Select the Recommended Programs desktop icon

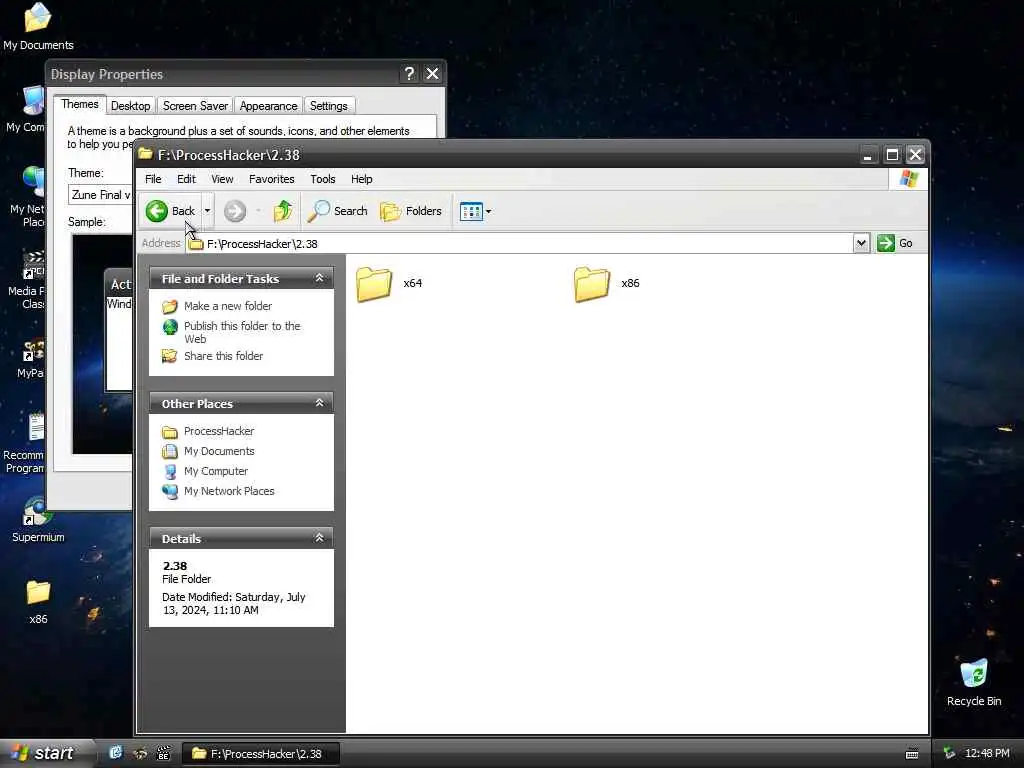pos(25,443)
